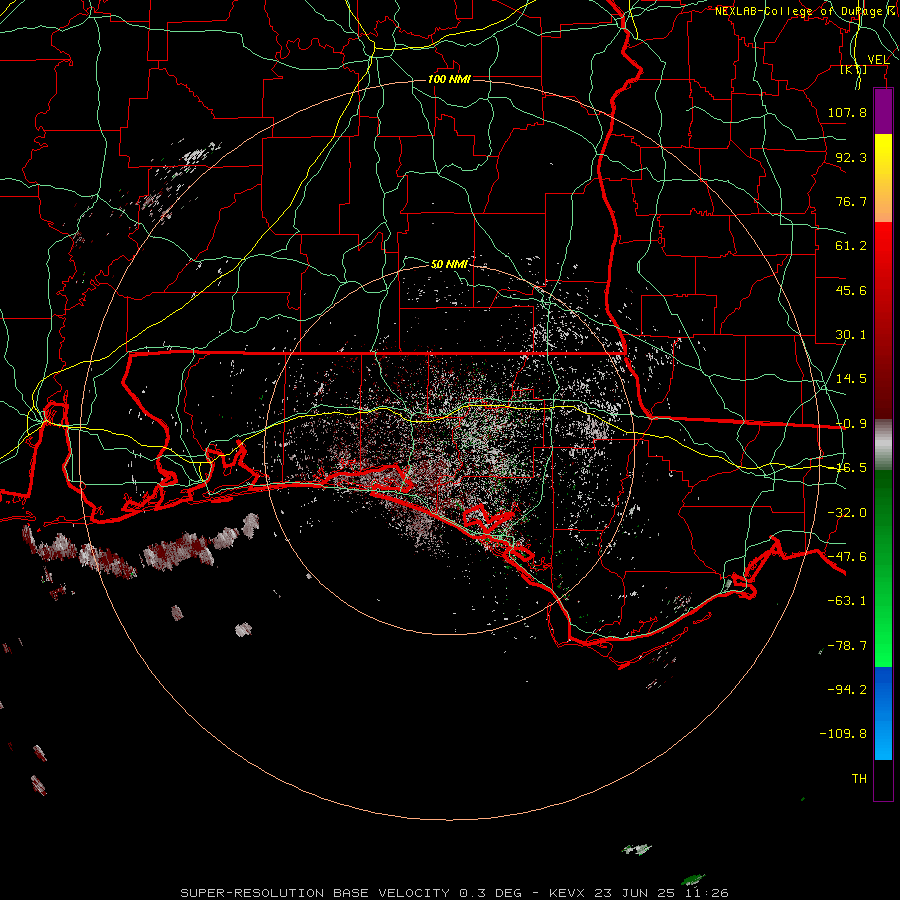Click the 100 NMI range ring label
Viewport: 900px width, 900px height.
click(449, 79)
